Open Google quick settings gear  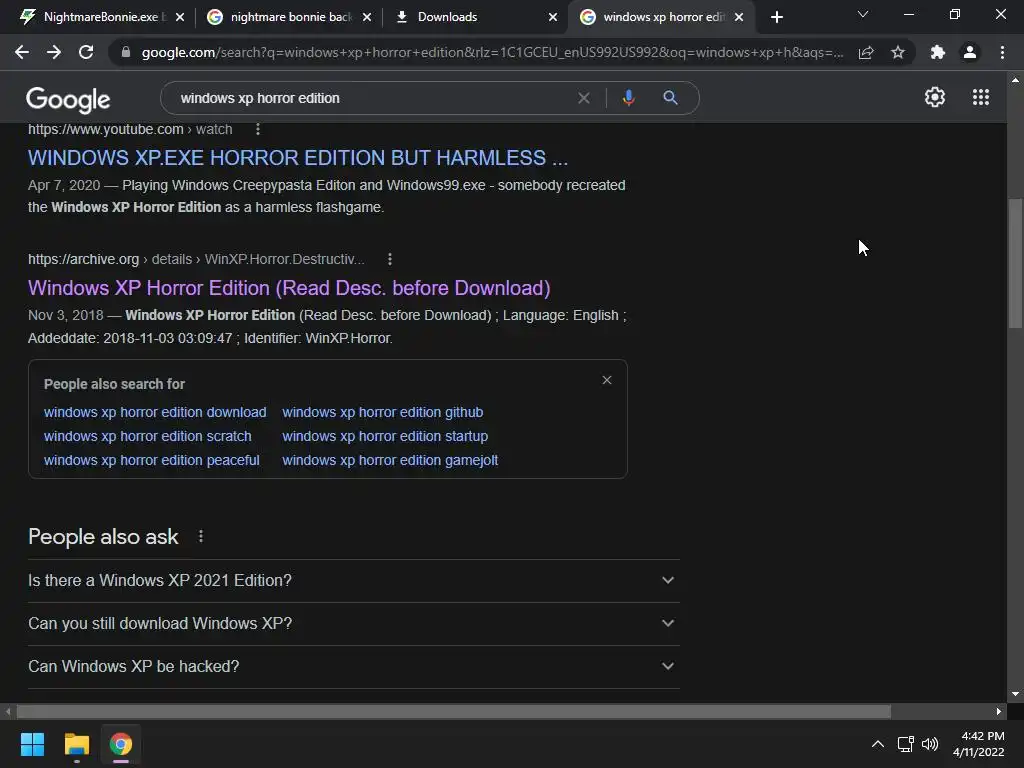(x=935, y=97)
